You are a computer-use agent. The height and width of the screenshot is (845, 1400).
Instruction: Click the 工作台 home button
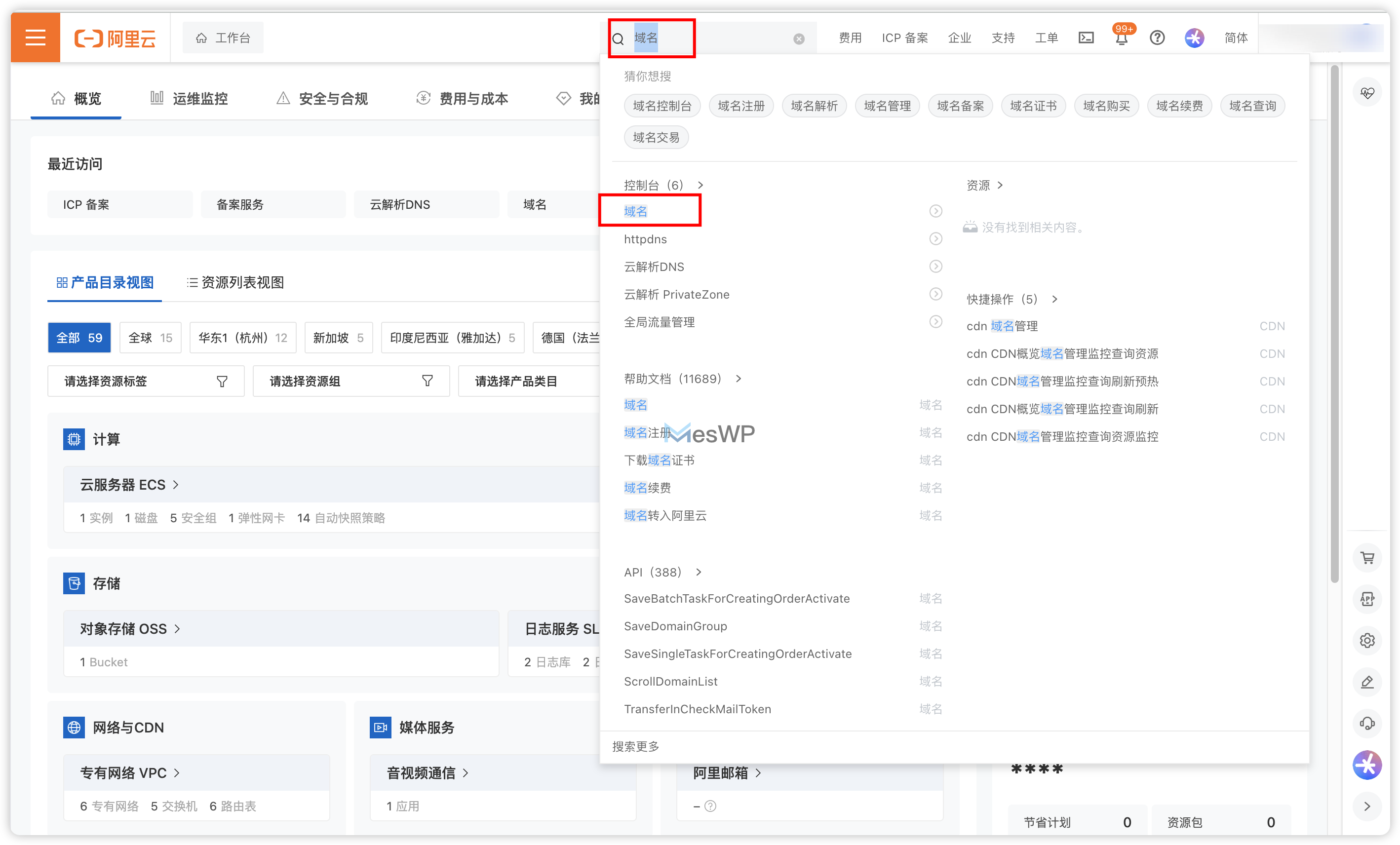pos(223,38)
